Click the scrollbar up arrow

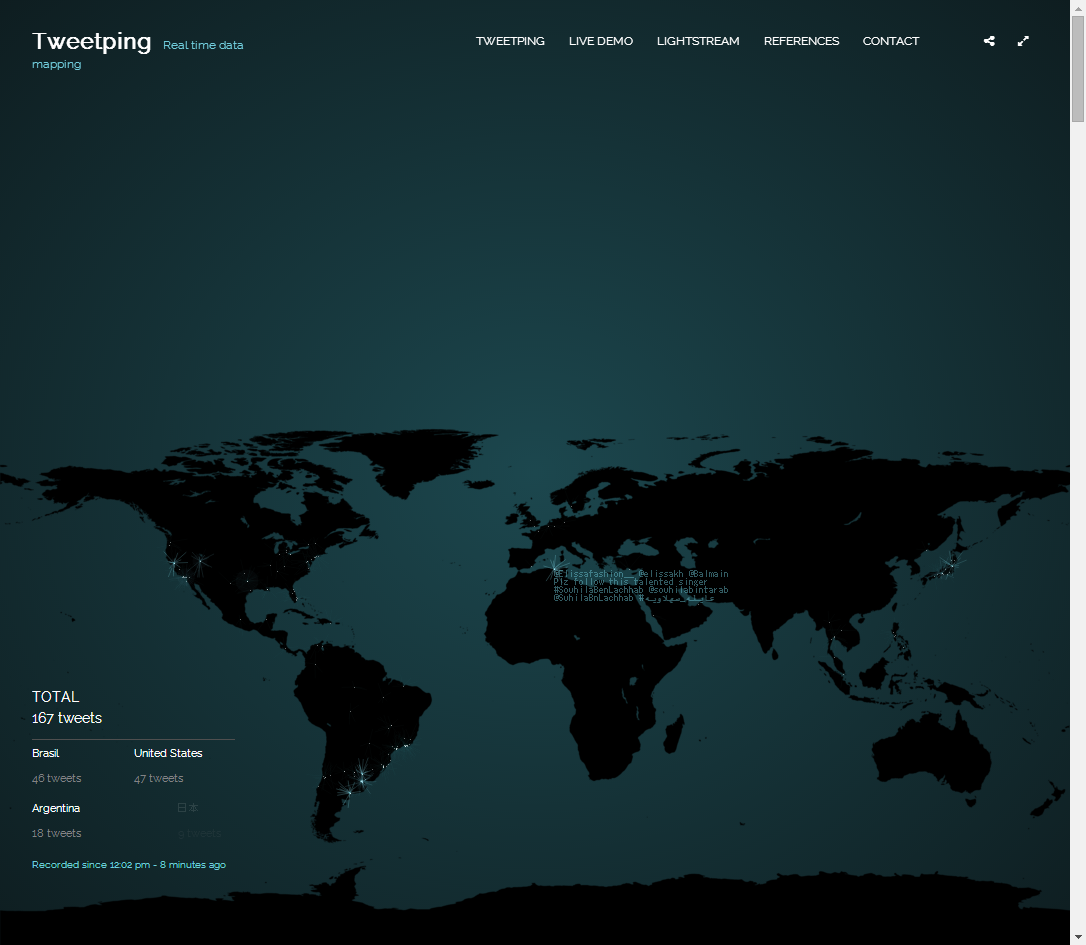pyautogui.click(x=1078, y=8)
